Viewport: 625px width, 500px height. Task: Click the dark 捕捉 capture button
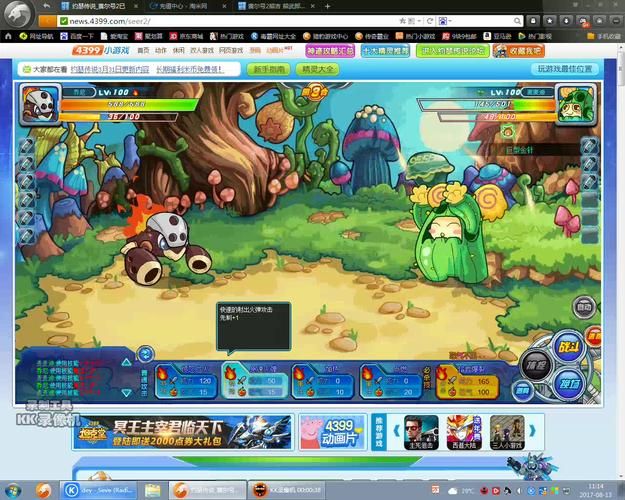536,365
